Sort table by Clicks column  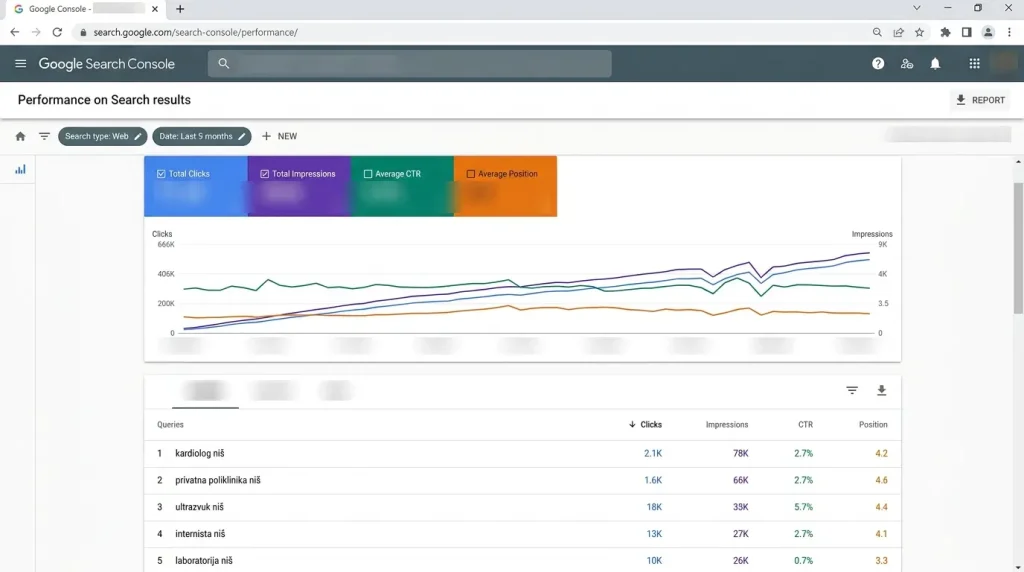coord(645,424)
